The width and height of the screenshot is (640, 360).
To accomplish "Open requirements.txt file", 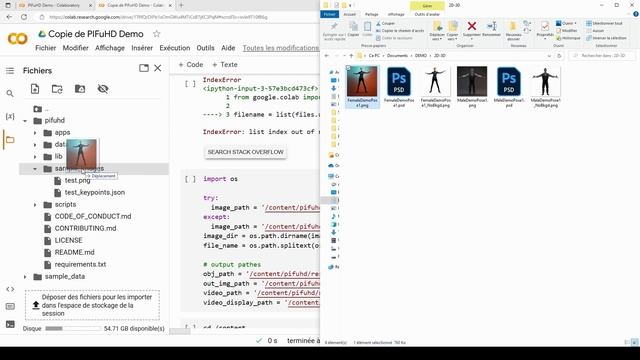I will coord(80,264).
